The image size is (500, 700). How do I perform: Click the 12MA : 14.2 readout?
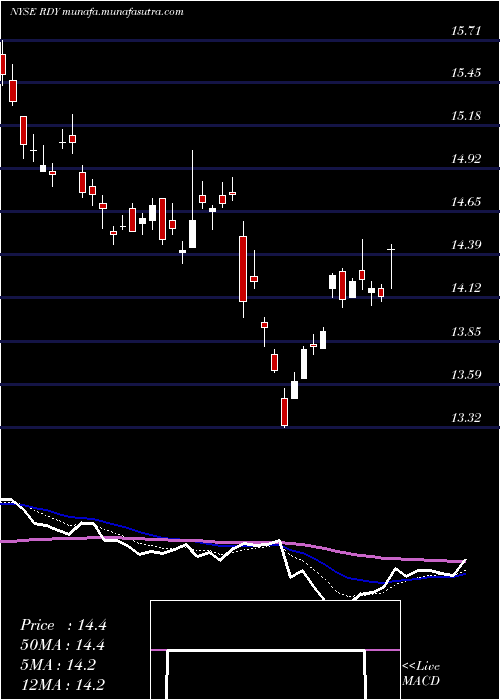63,685
